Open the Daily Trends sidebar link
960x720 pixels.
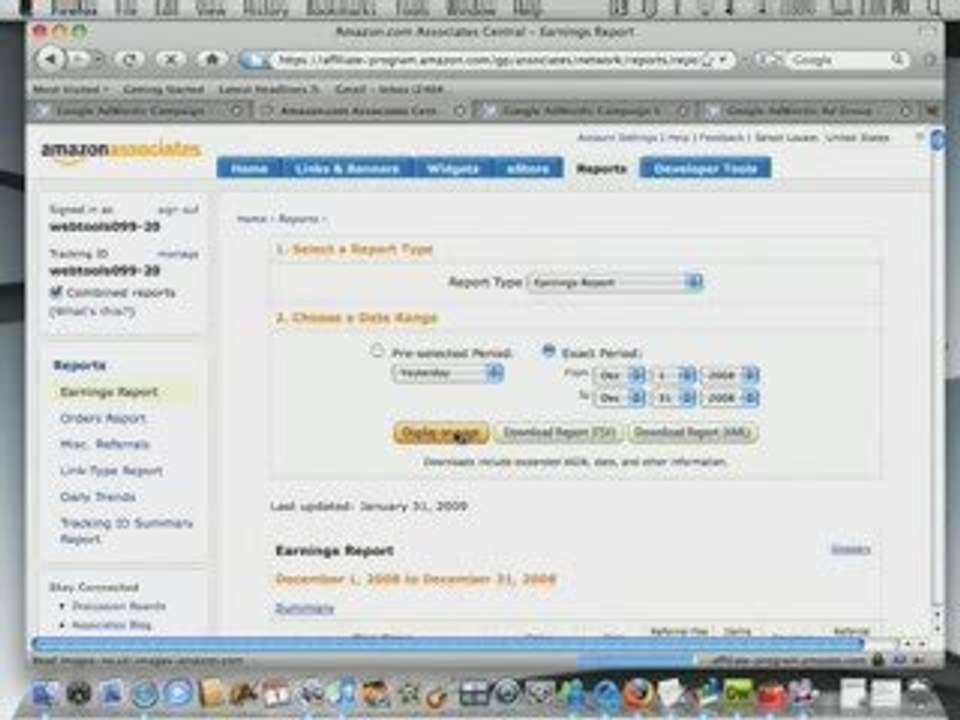tap(97, 497)
